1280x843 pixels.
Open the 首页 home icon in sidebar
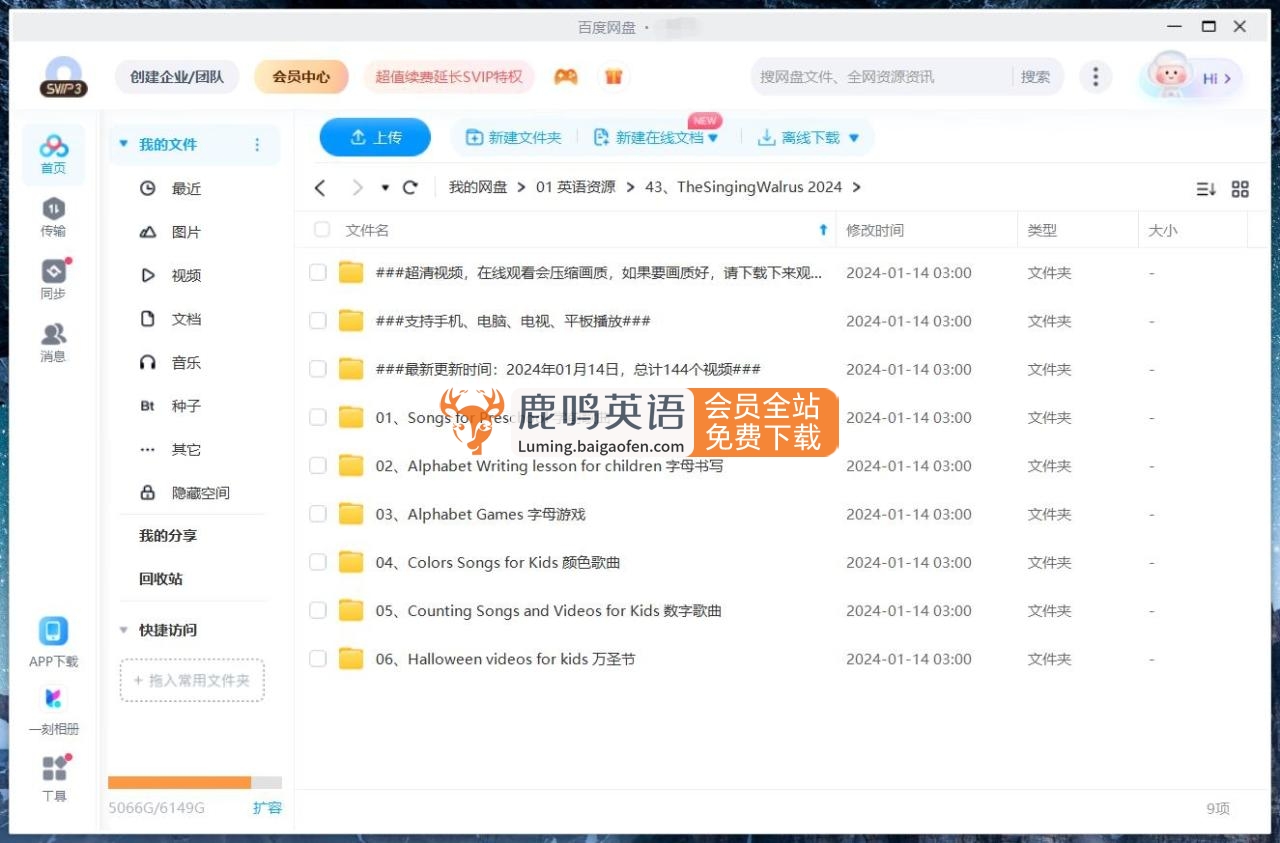coord(53,154)
